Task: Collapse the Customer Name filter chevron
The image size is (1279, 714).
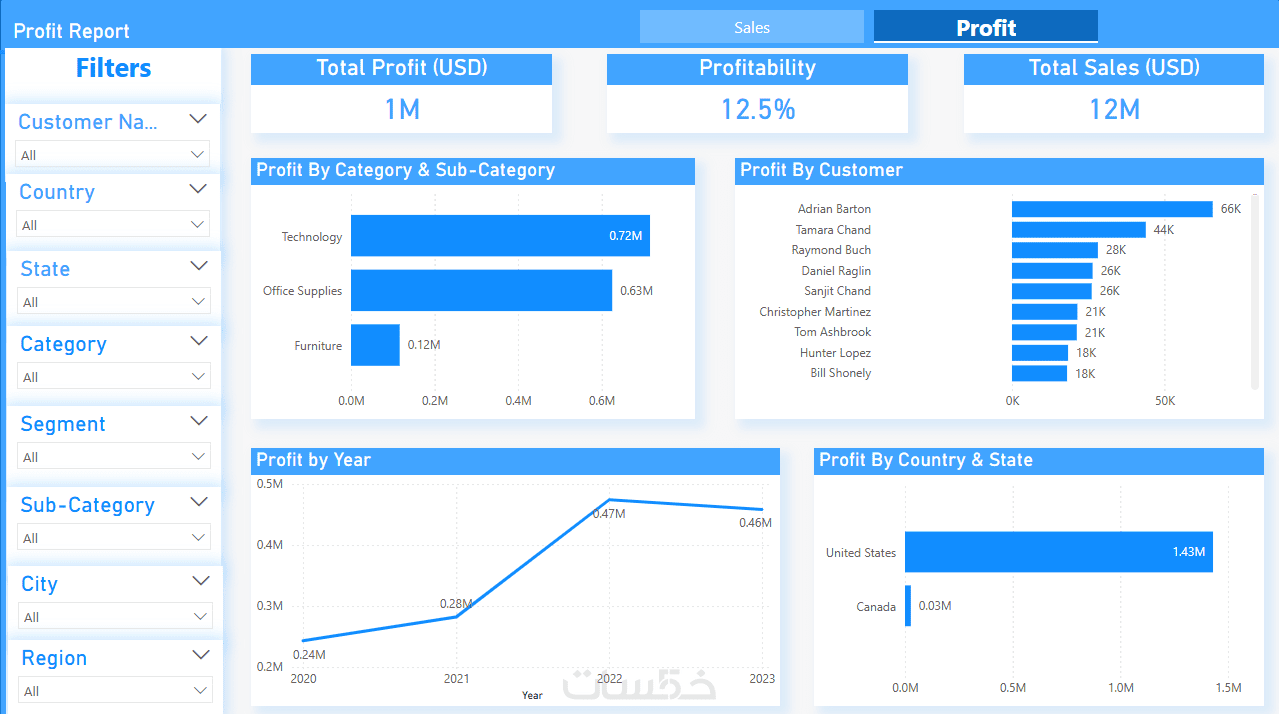Action: coord(198,119)
